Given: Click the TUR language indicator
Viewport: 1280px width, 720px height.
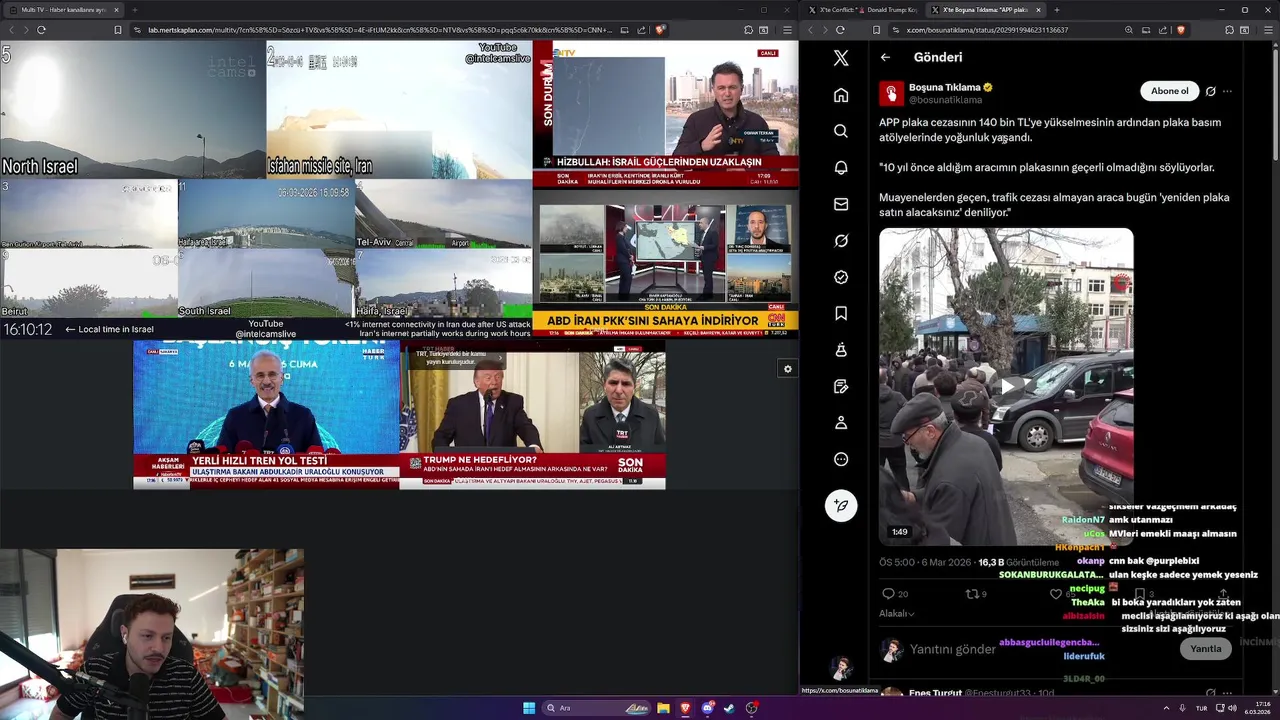Looking at the screenshot, I should tap(1201, 708).
